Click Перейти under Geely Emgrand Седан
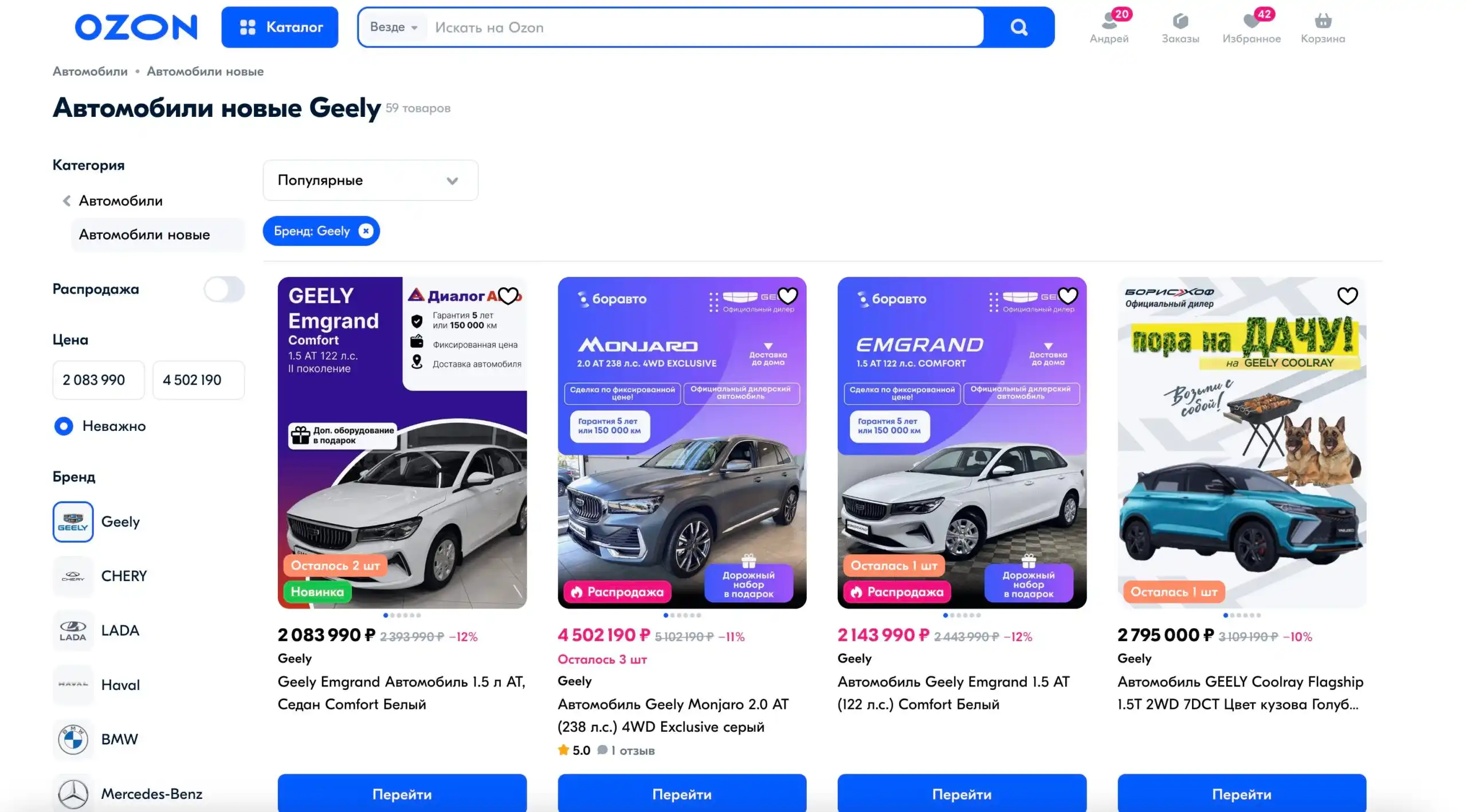Viewport: 1467px width, 812px height. [x=402, y=794]
